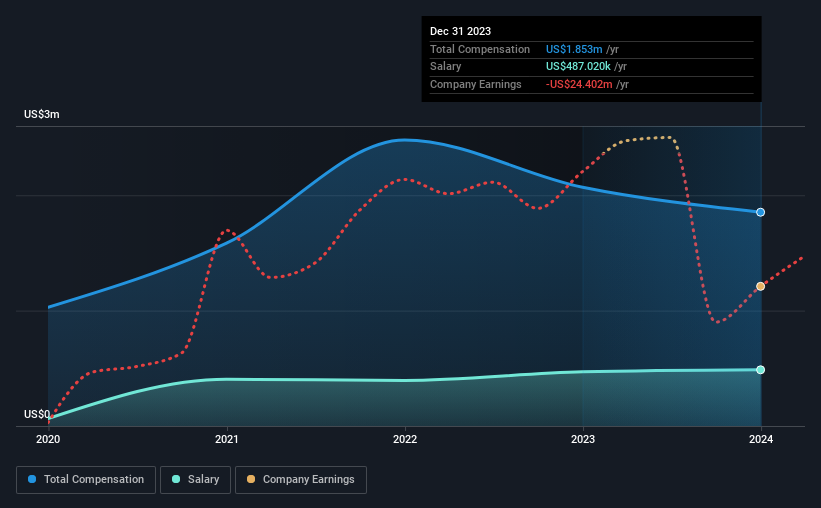This screenshot has width=821, height=508.
Task: Click the US$3m y-axis label
Action: (41, 114)
